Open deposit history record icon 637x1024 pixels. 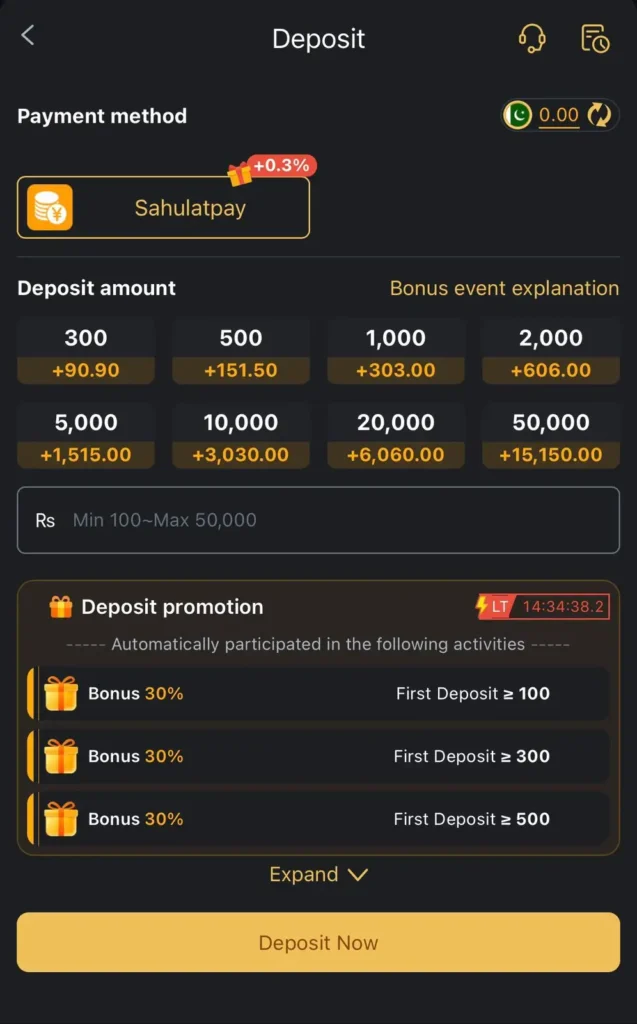click(595, 38)
